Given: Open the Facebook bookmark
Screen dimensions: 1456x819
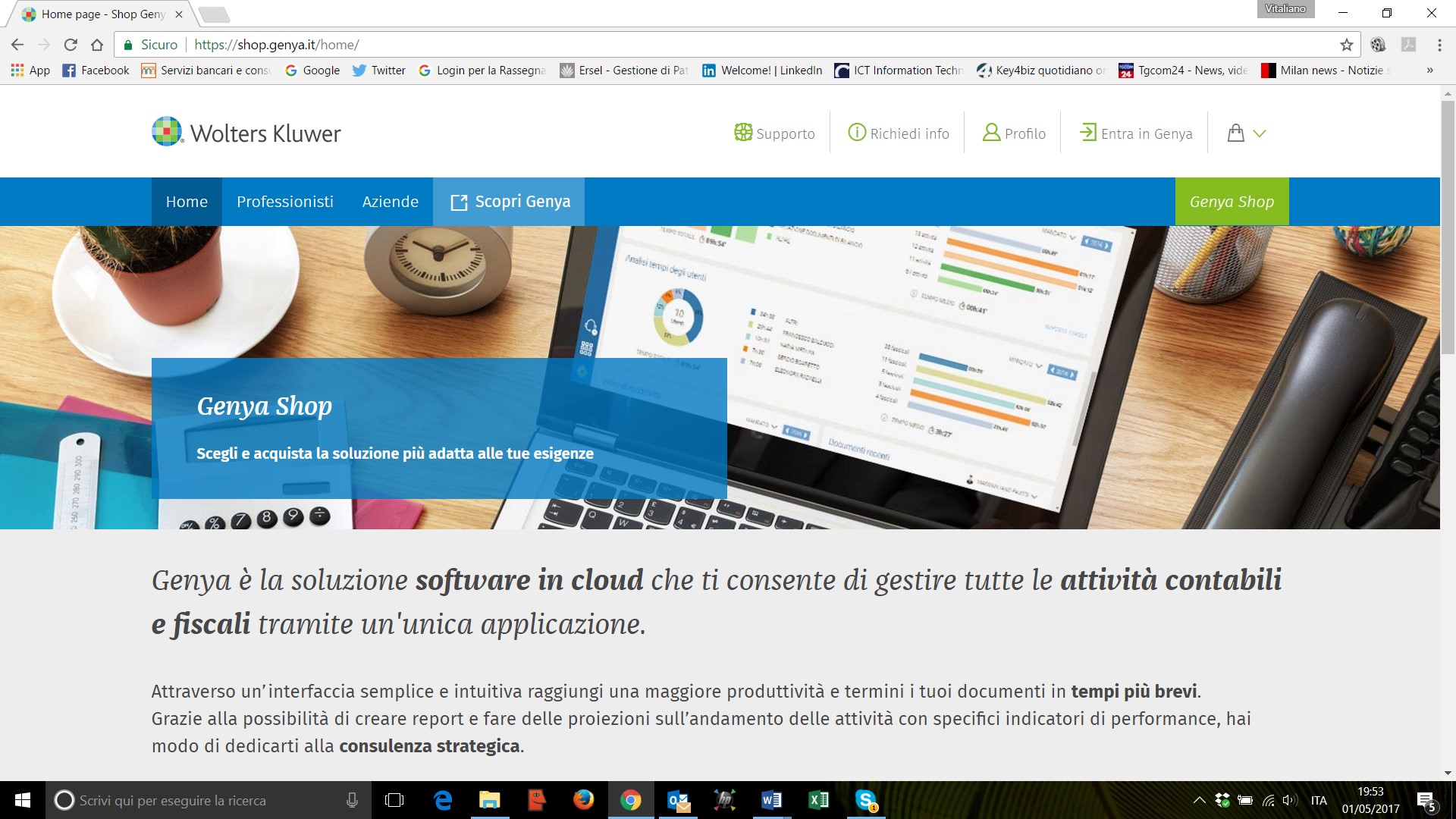Looking at the screenshot, I should point(96,71).
